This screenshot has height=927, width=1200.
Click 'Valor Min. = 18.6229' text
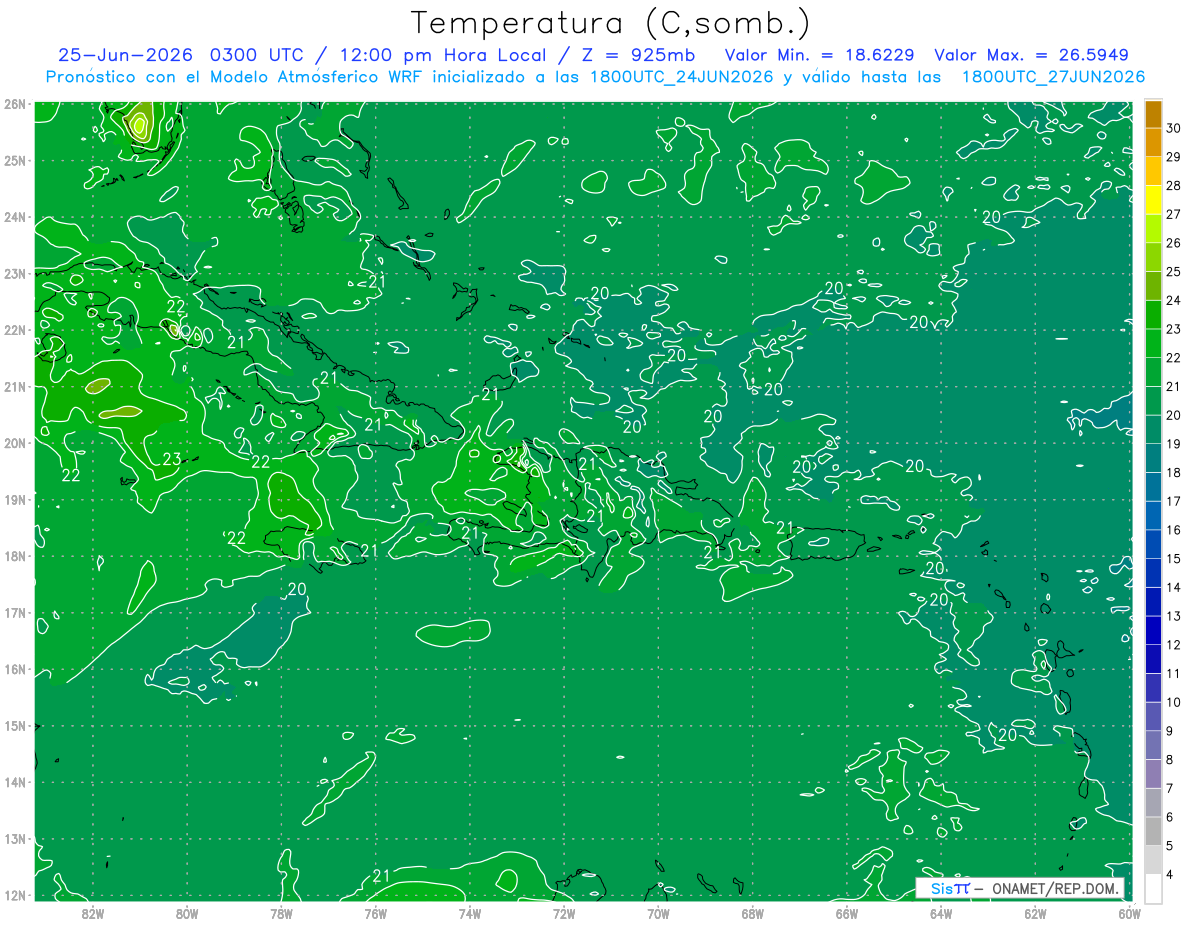pos(820,55)
